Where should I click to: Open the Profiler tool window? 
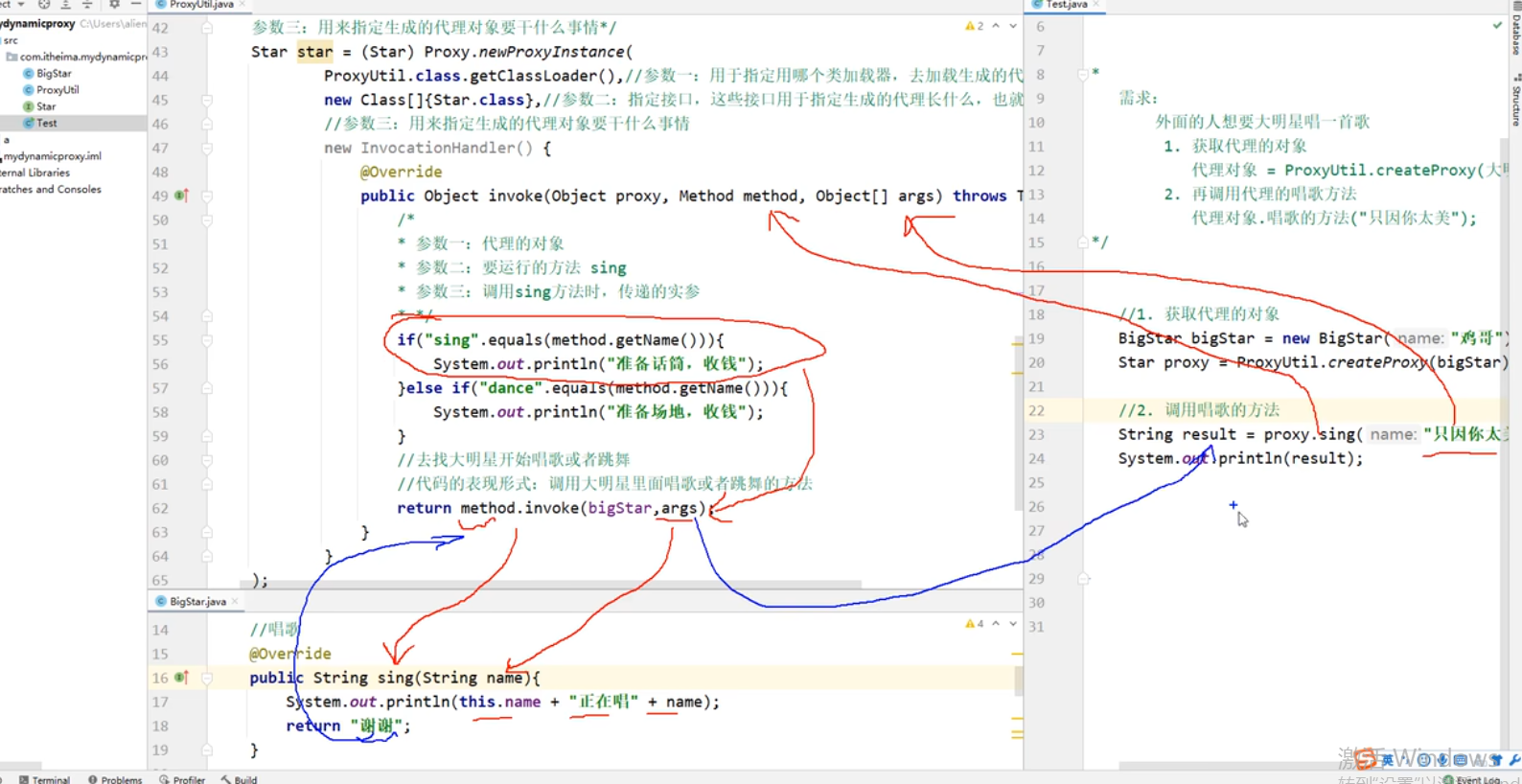tap(182, 779)
